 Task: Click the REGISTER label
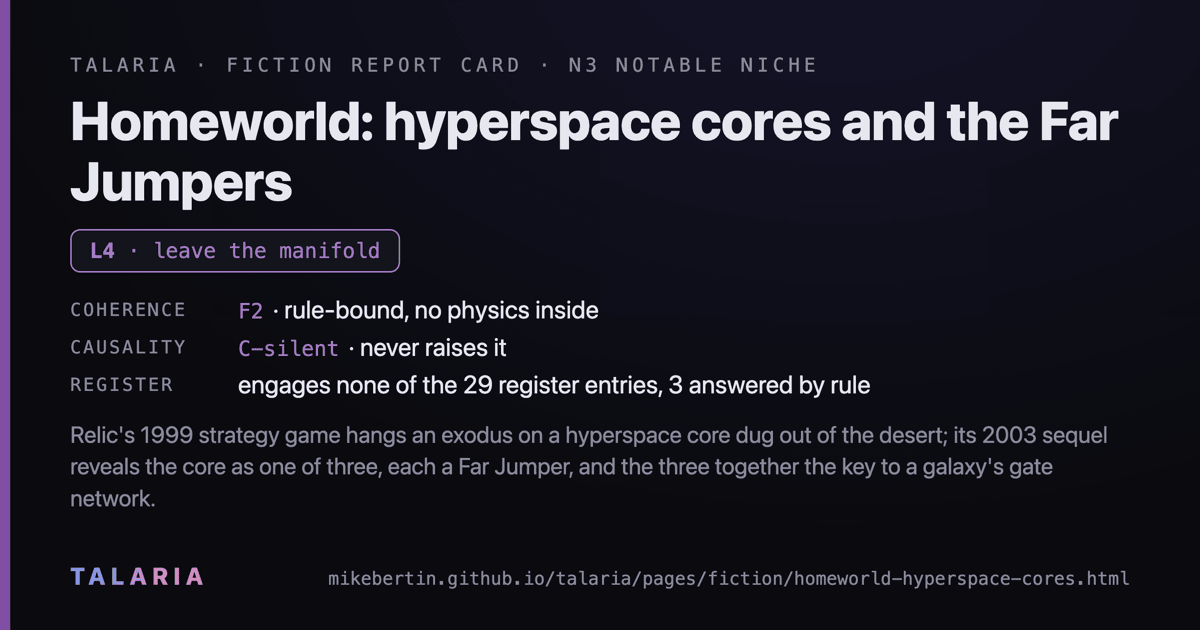click(x=122, y=384)
